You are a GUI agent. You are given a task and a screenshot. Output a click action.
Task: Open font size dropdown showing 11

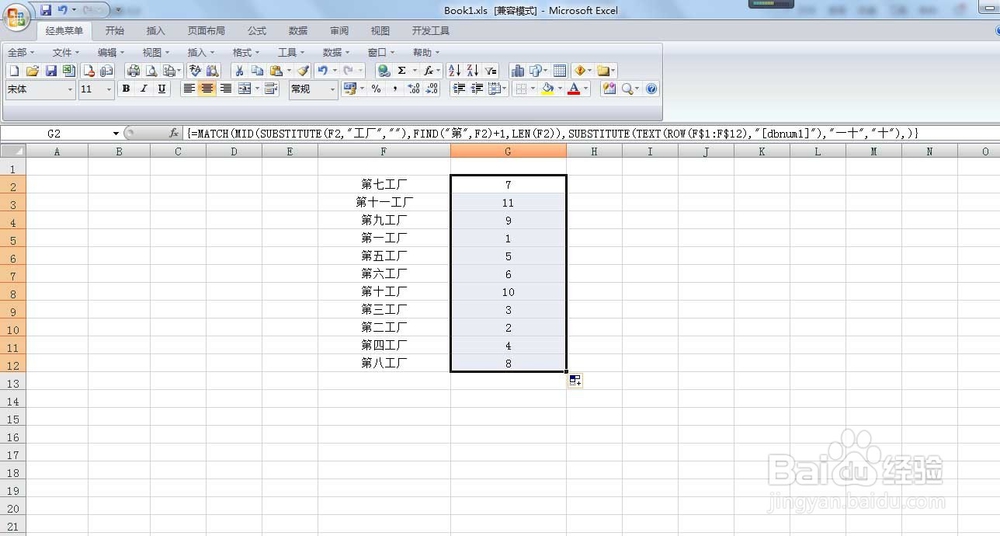coord(108,89)
